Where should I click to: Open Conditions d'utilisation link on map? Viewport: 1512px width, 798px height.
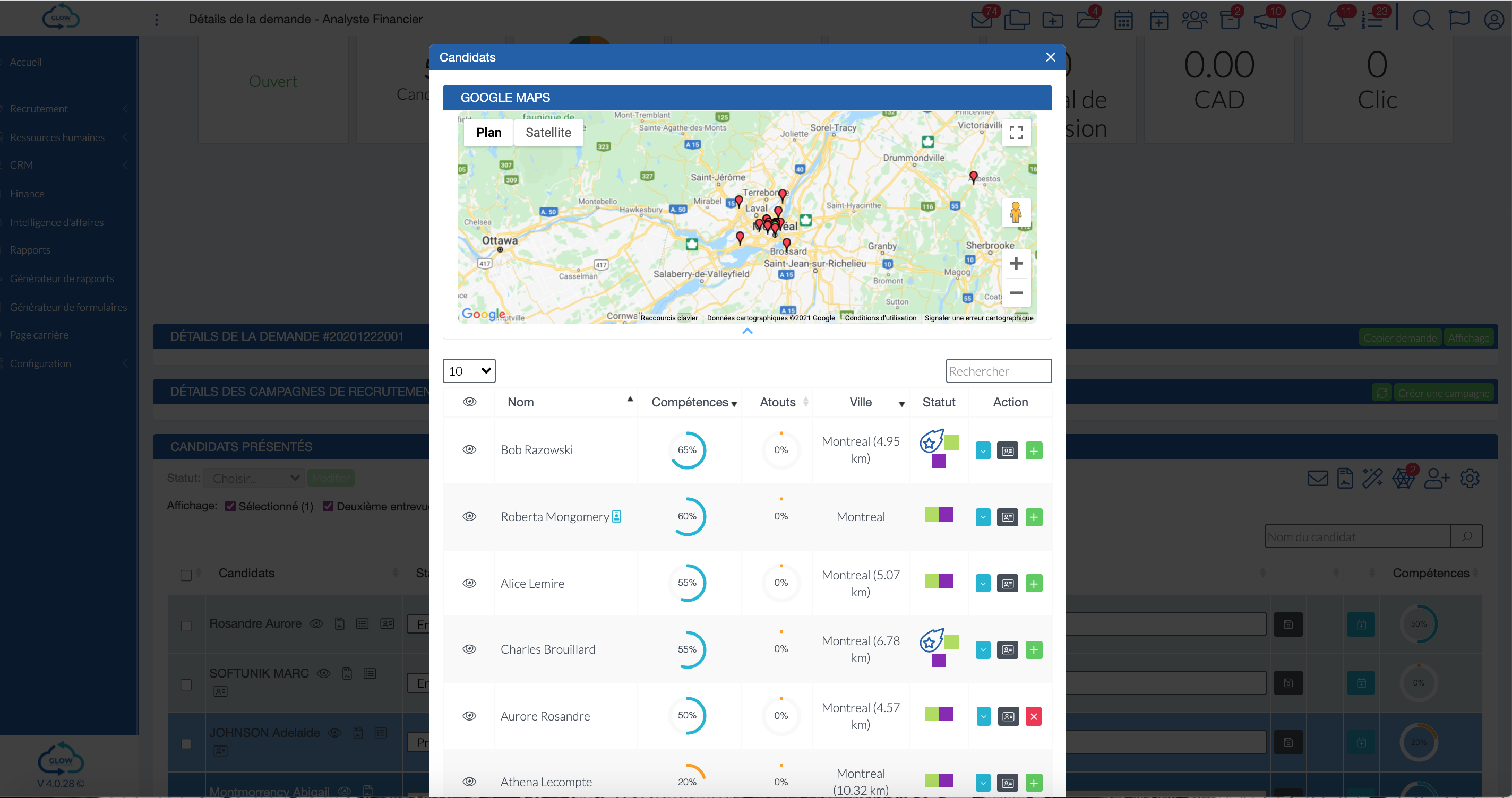880,318
